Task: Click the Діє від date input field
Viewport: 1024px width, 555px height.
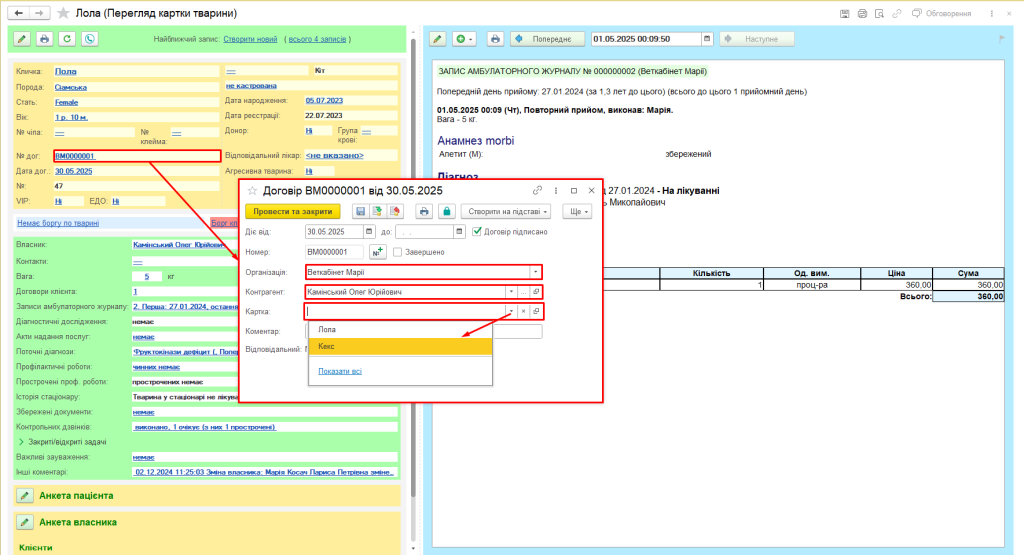Action: point(334,232)
